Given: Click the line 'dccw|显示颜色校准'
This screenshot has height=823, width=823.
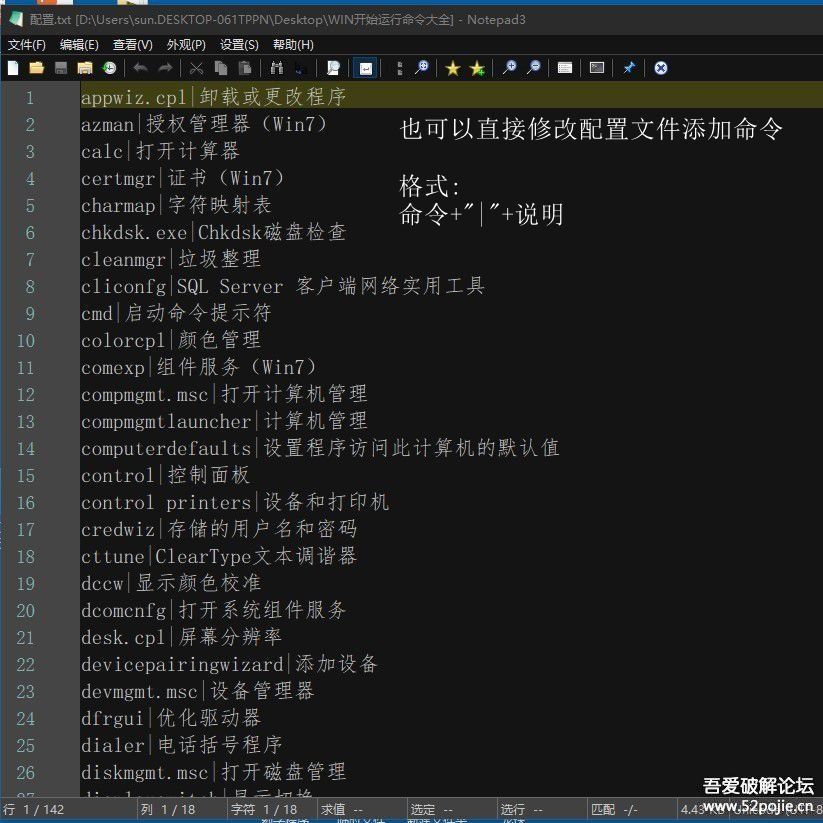Looking at the screenshot, I should coord(171,584).
